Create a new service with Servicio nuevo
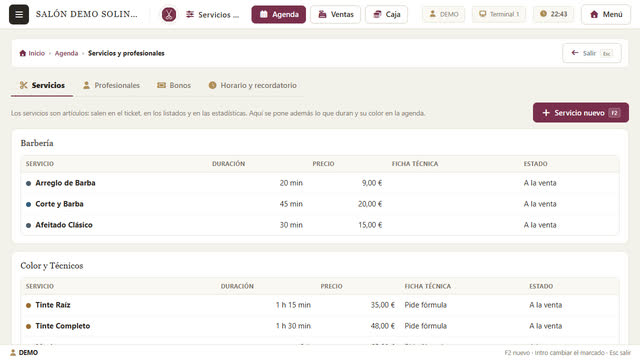The image size is (640, 360). tap(580, 113)
